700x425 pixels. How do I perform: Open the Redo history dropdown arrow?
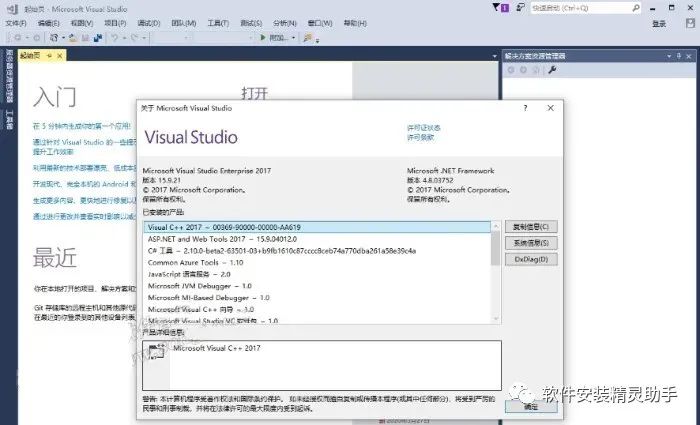144,38
